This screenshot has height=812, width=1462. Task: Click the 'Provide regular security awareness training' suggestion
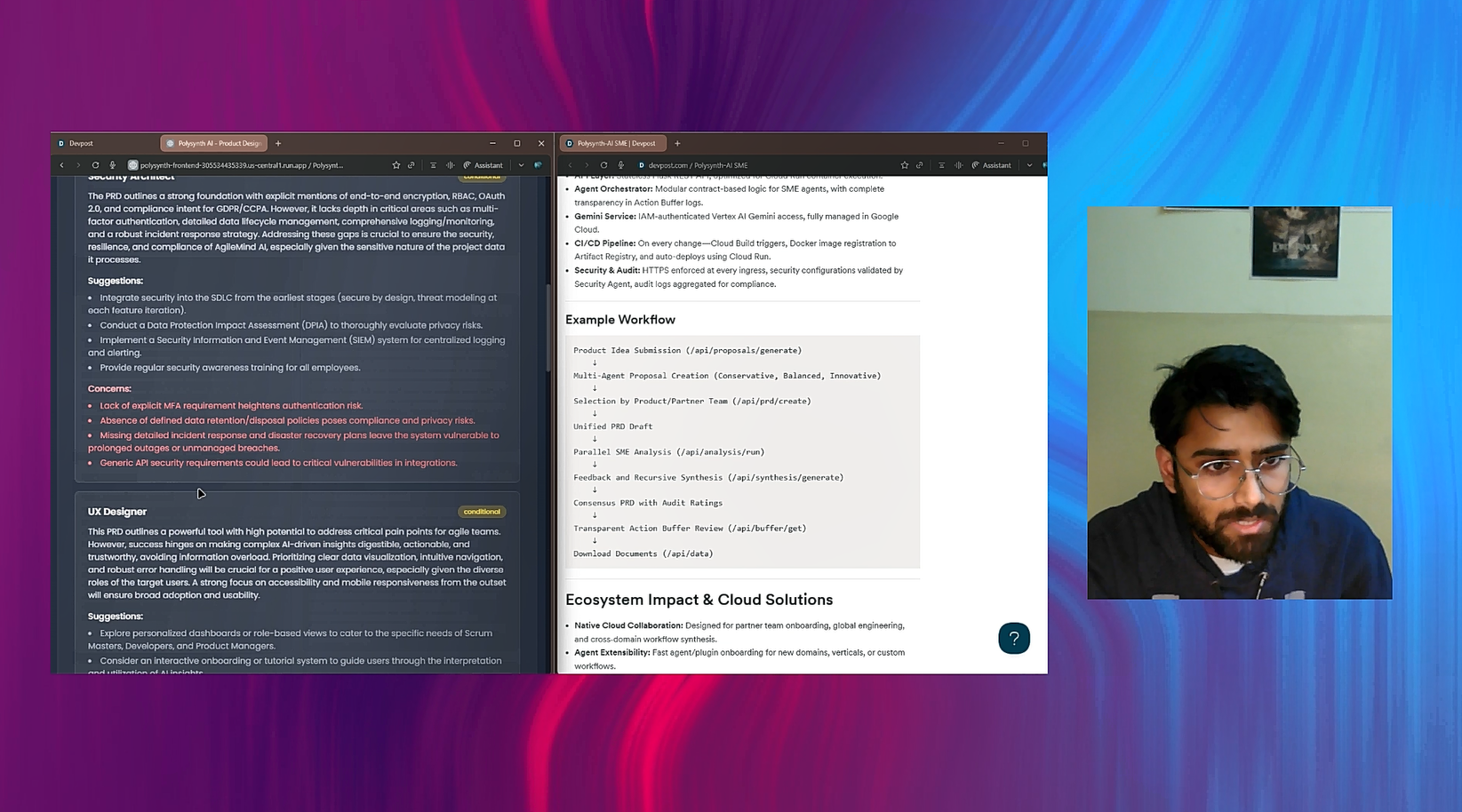[230, 368]
